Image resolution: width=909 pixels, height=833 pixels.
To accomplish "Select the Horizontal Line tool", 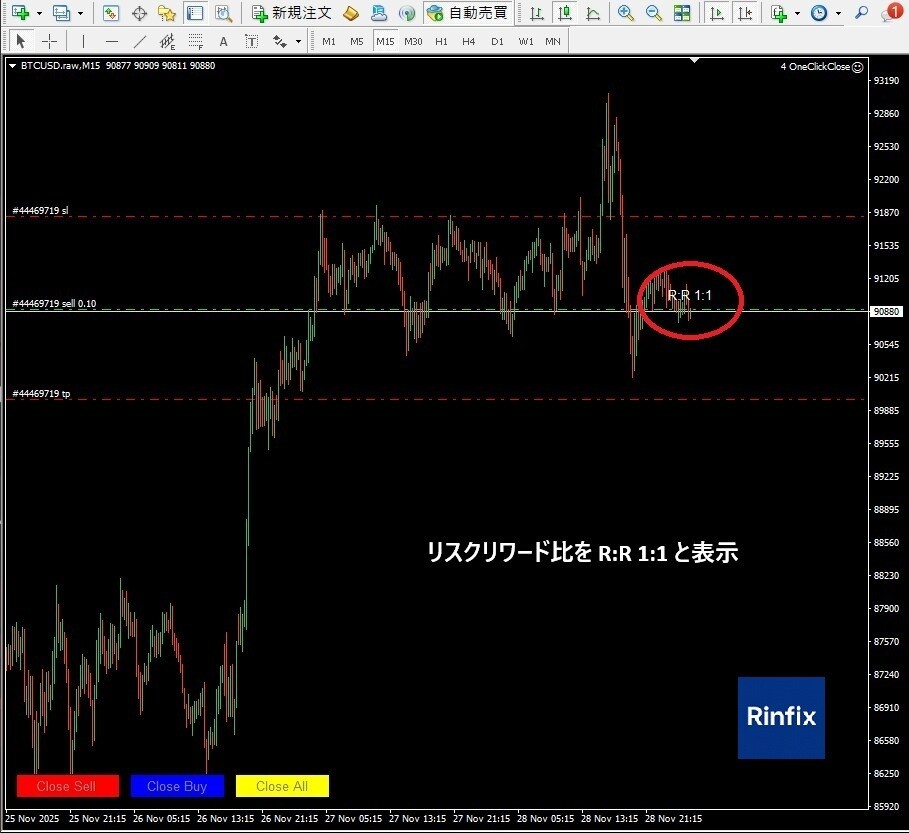I will [111, 41].
